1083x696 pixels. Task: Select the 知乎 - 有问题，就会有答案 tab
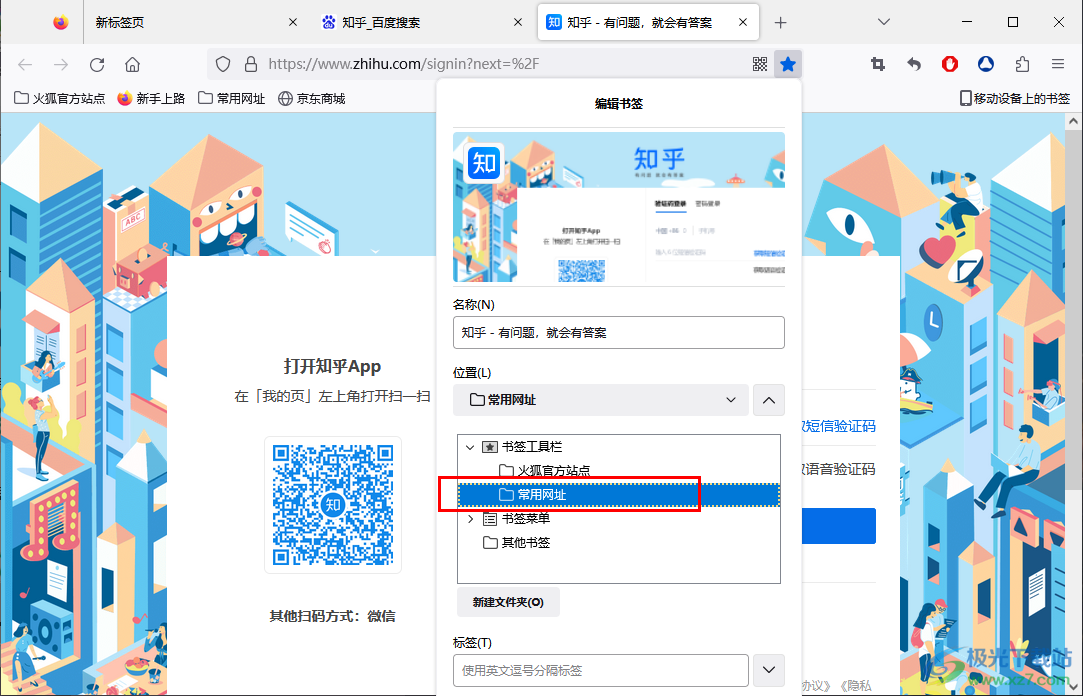point(648,22)
